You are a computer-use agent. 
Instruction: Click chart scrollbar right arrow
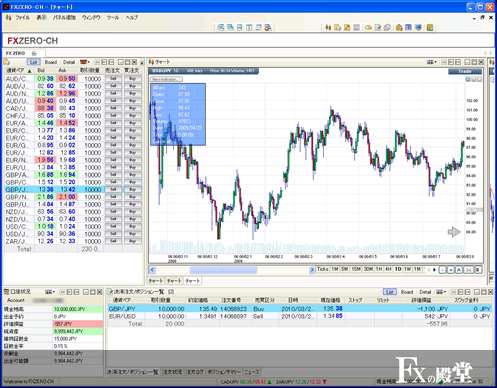point(312,270)
